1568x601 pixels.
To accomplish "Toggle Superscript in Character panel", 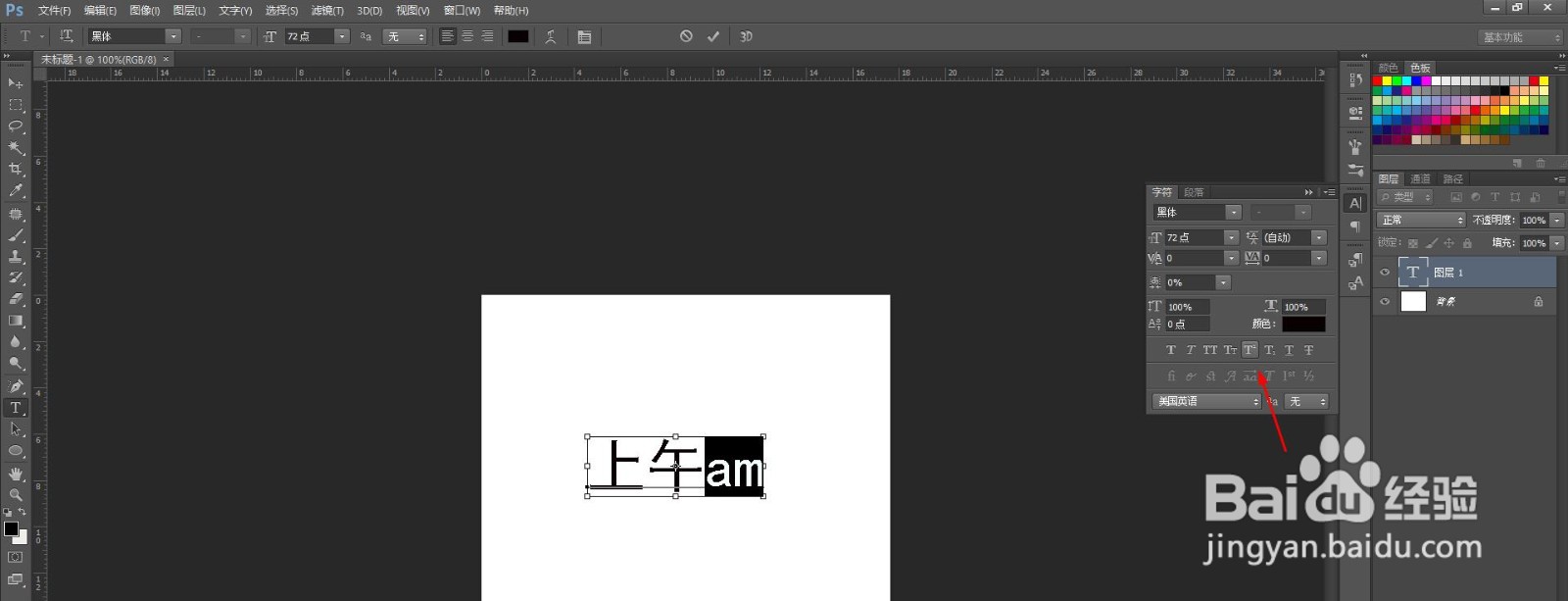I will pyautogui.click(x=1249, y=350).
